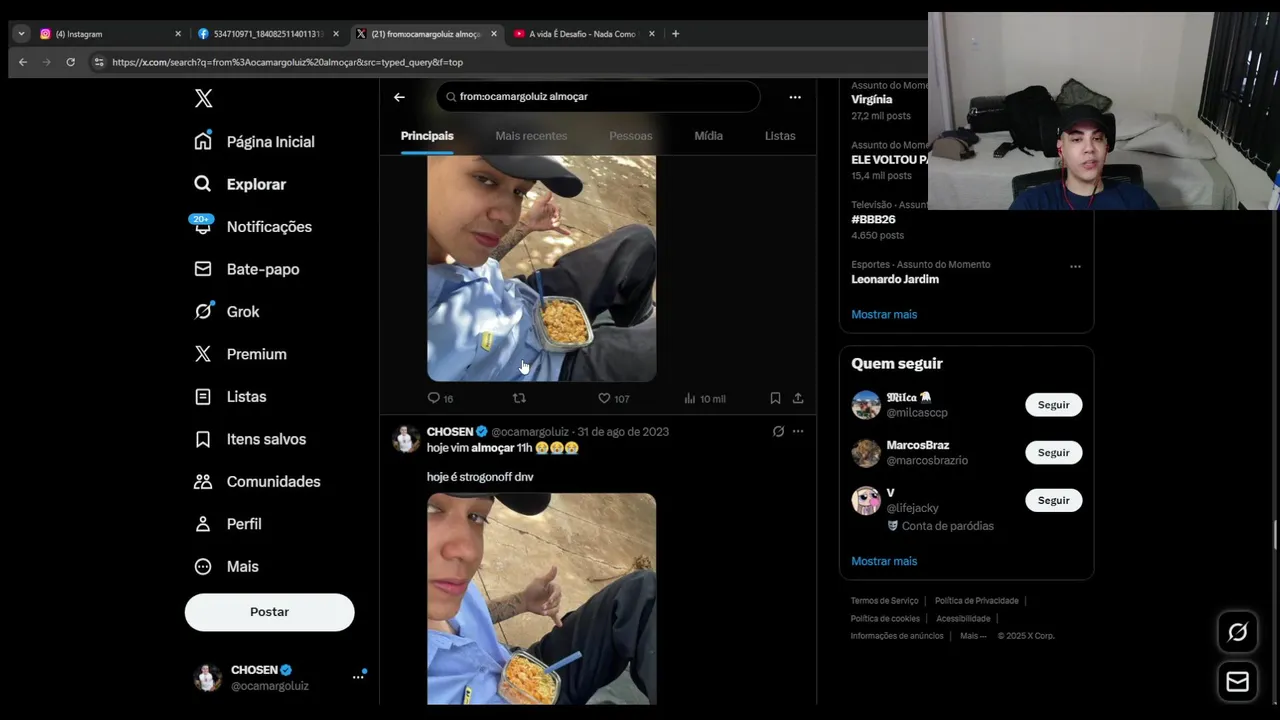Open the strogonoff lunch photo thumbnail
Image resolution: width=1280 pixels, height=720 pixels.
click(x=542, y=598)
